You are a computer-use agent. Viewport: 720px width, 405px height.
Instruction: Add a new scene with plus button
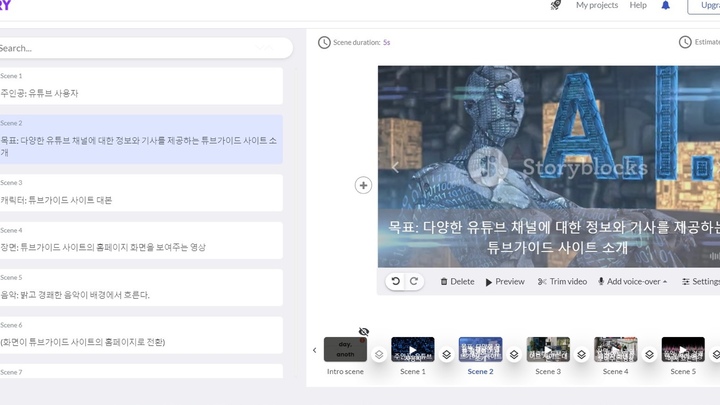point(363,186)
